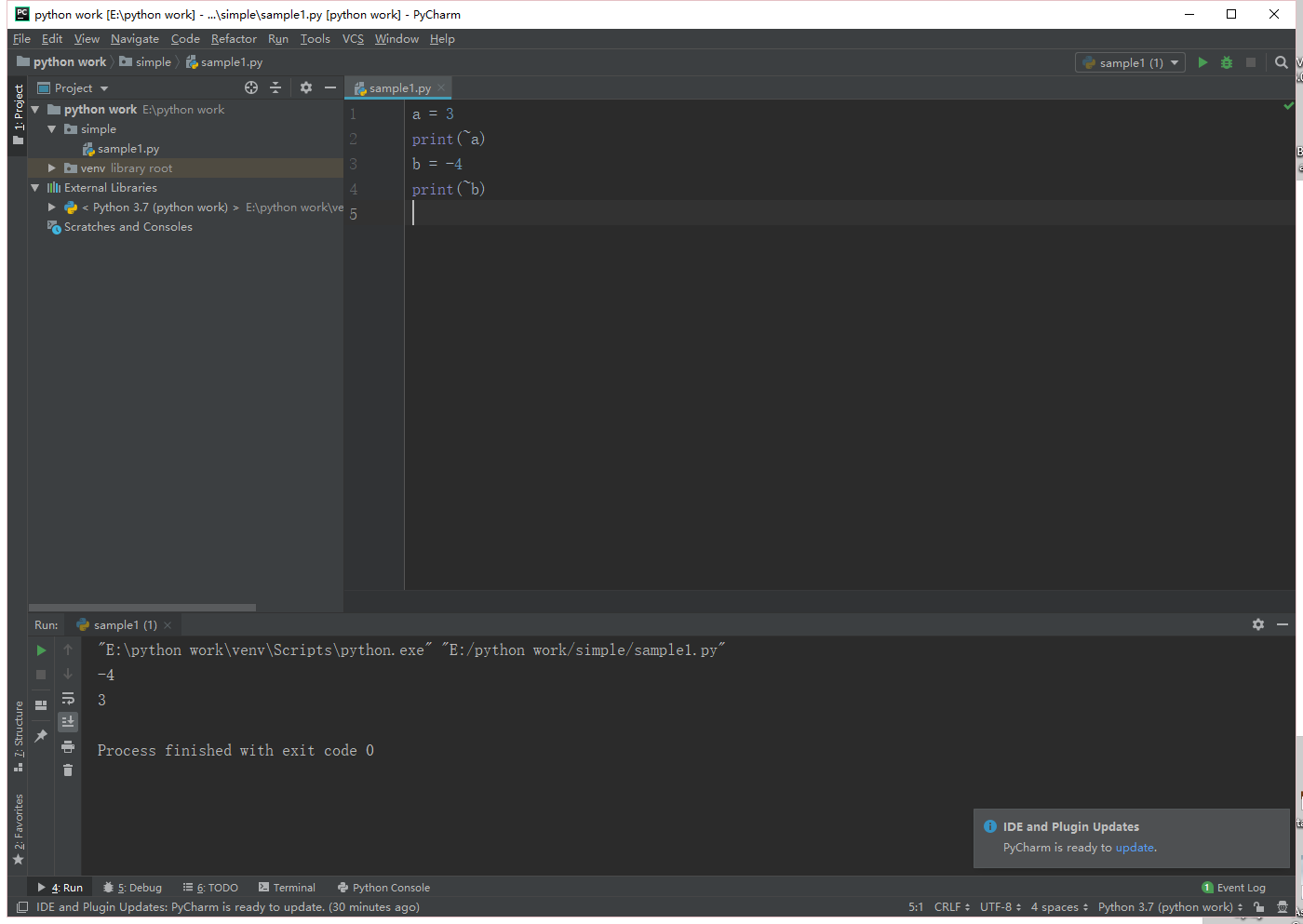Click the toolbar stop square icon
Viewport: 1303px width, 924px height.
[1251, 62]
